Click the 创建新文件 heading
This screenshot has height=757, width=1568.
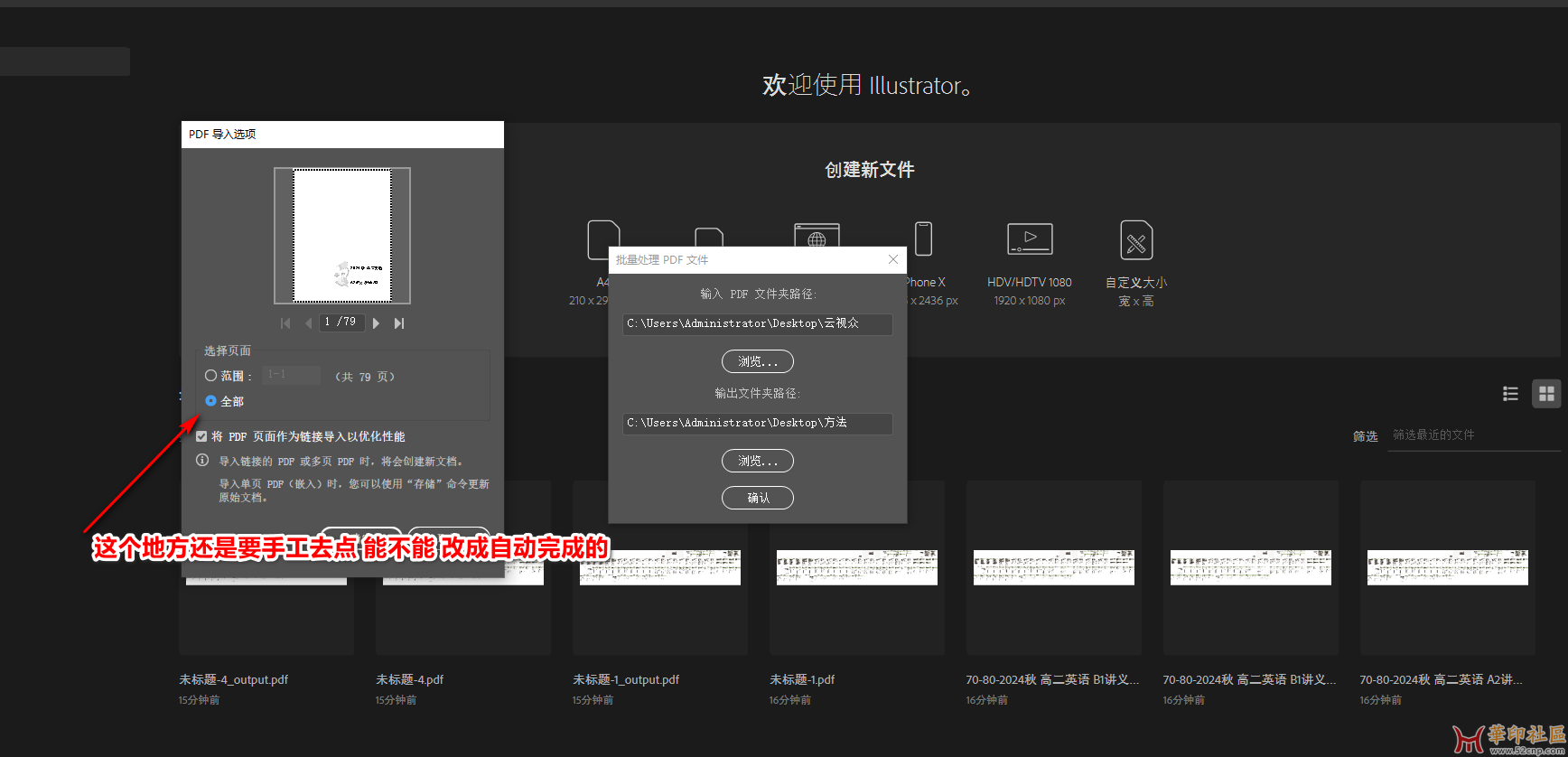pos(870,170)
